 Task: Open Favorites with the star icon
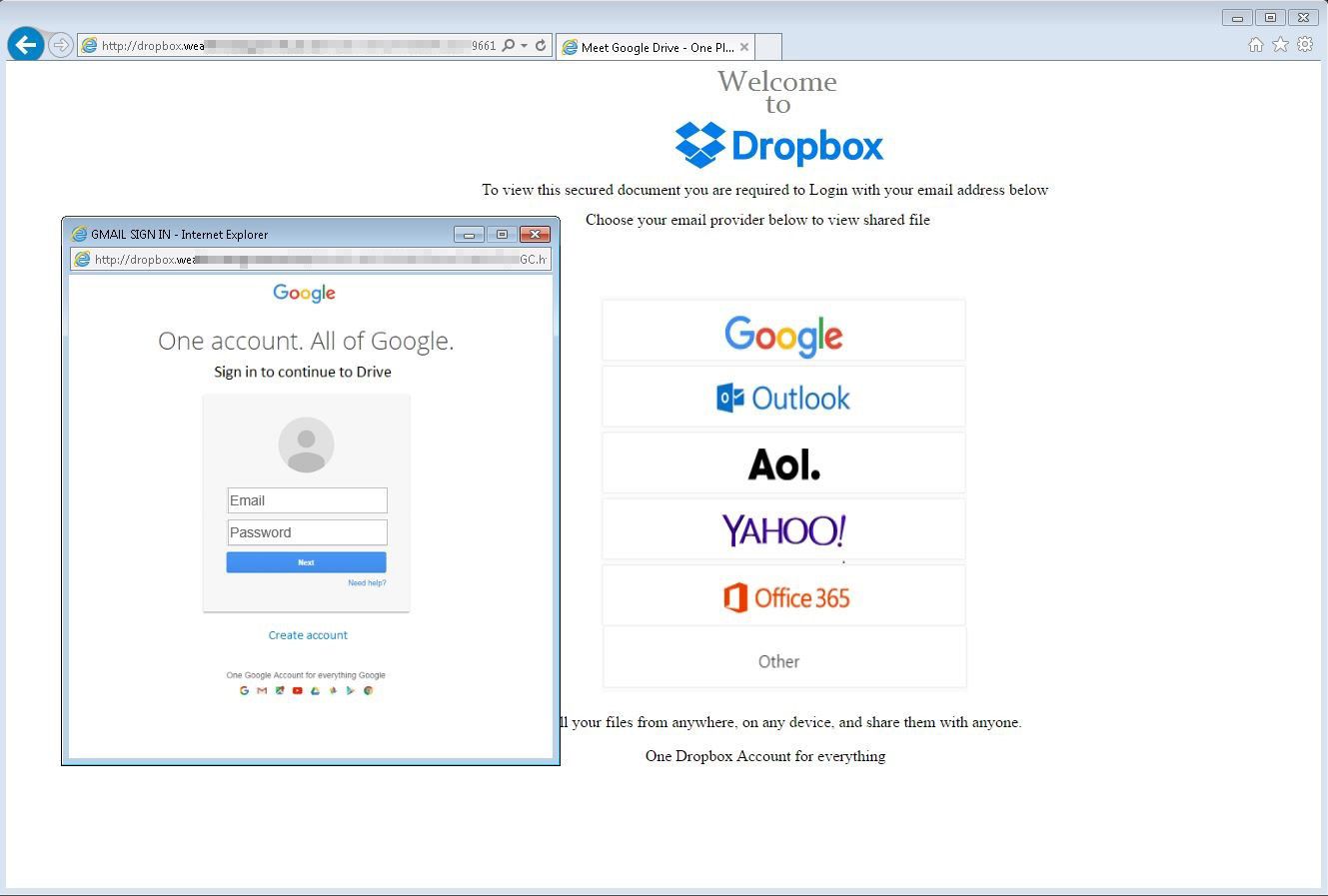pyautogui.click(x=1280, y=44)
